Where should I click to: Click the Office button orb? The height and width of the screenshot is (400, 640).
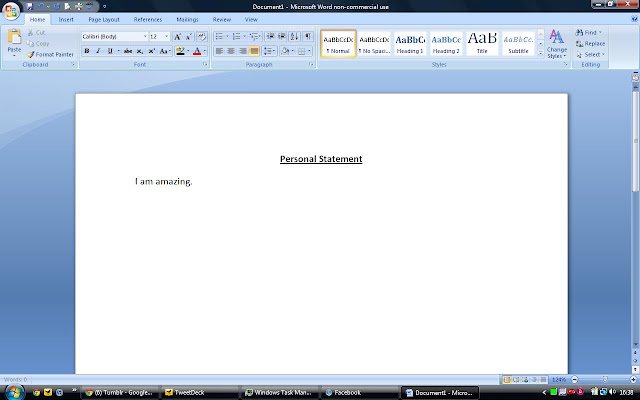click(11, 11)
